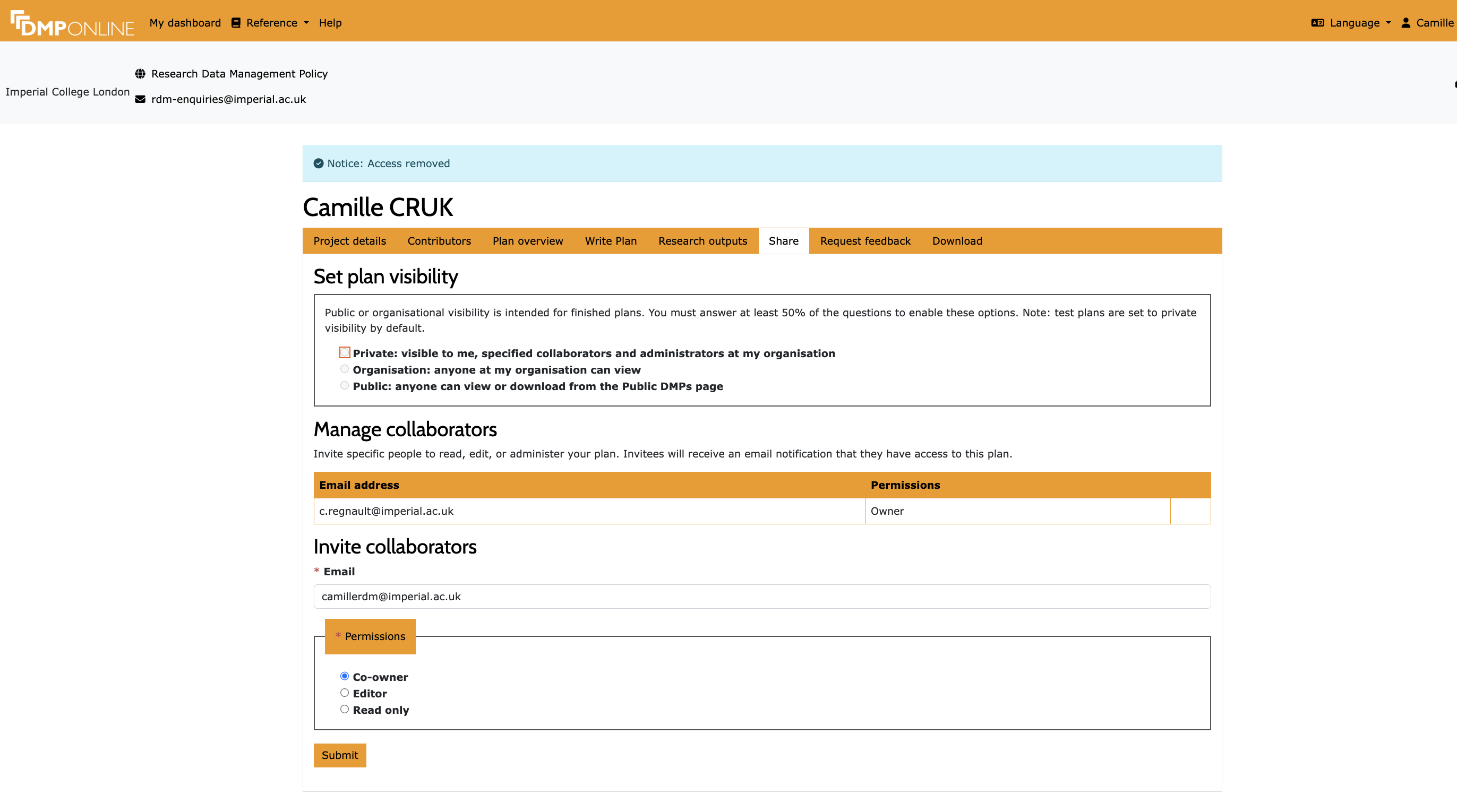Viewport: 1457px width, 812px height.
Task: Click the collaborator Email input field
Action: point(761,597)
